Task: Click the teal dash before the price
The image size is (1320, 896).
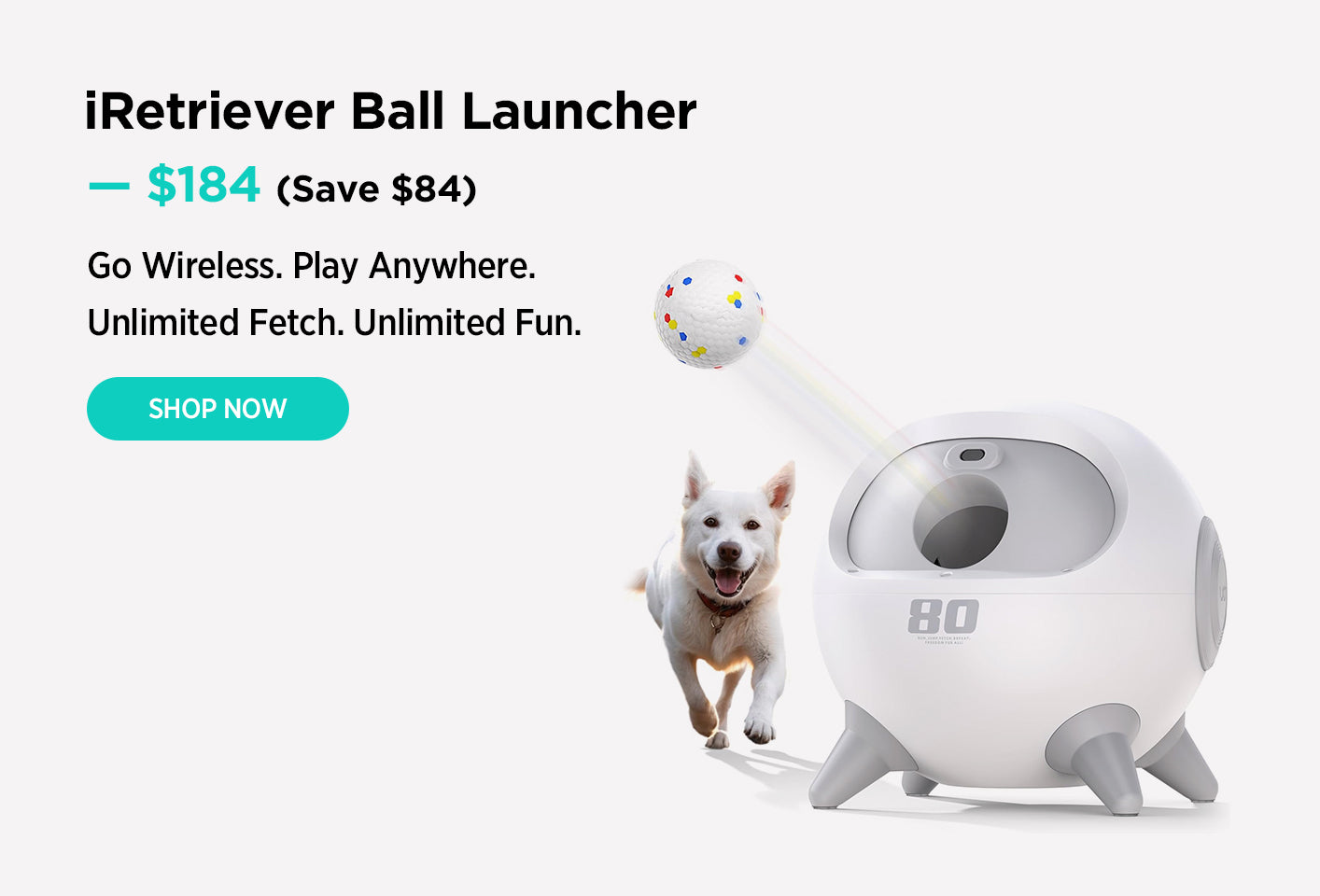Action: pos(109,186)
